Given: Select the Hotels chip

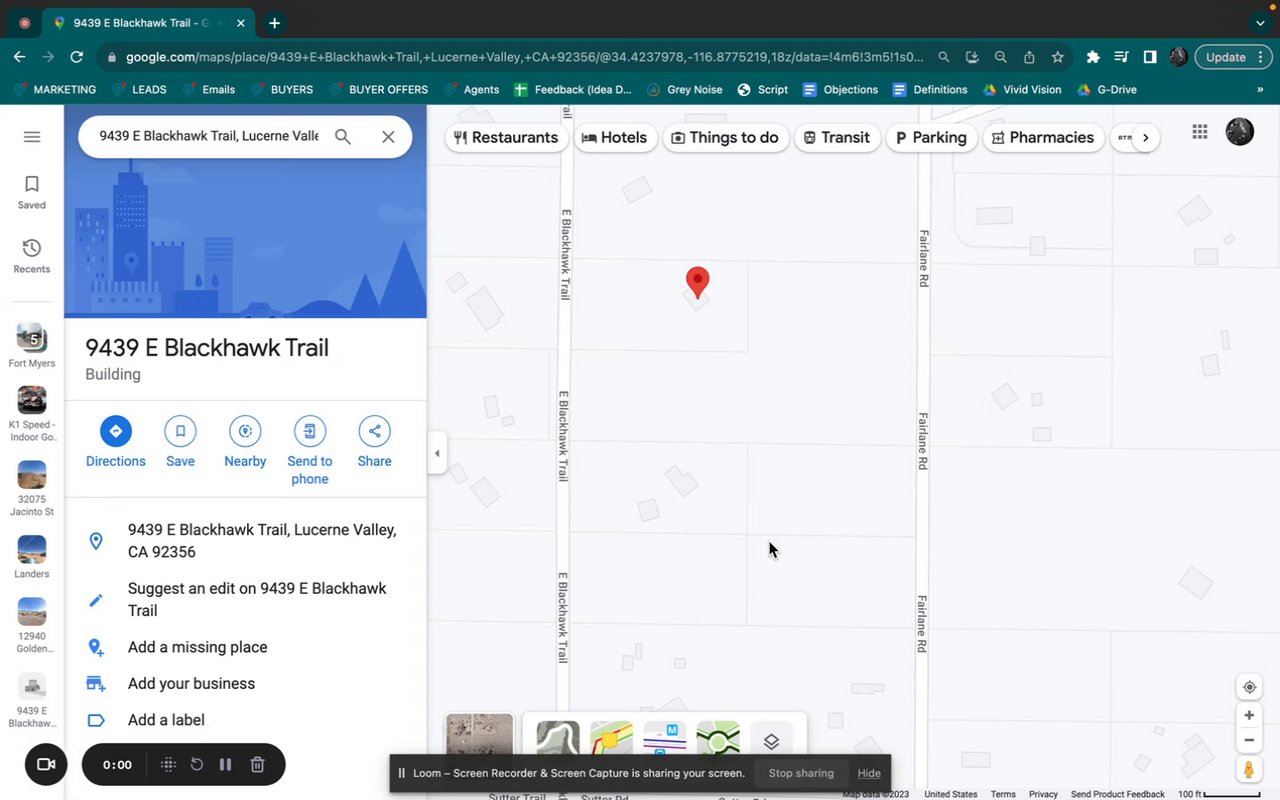Looking at the screenshot, I should point(615,137).
